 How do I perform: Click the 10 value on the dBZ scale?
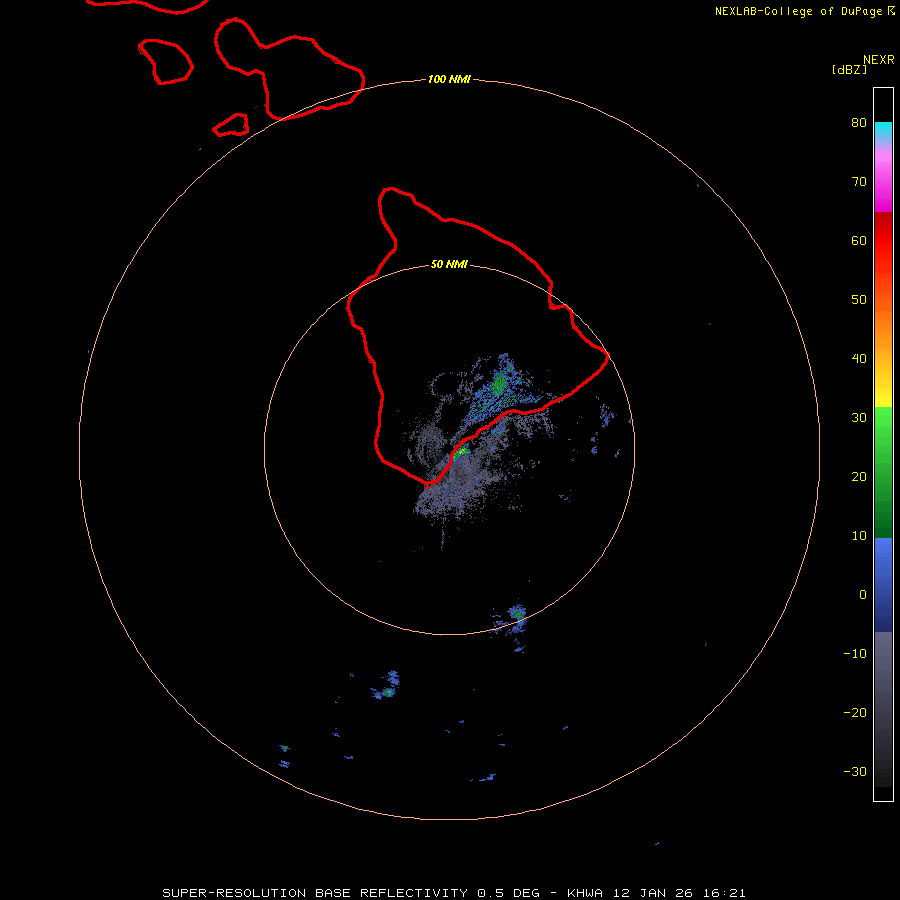[859, 536]
